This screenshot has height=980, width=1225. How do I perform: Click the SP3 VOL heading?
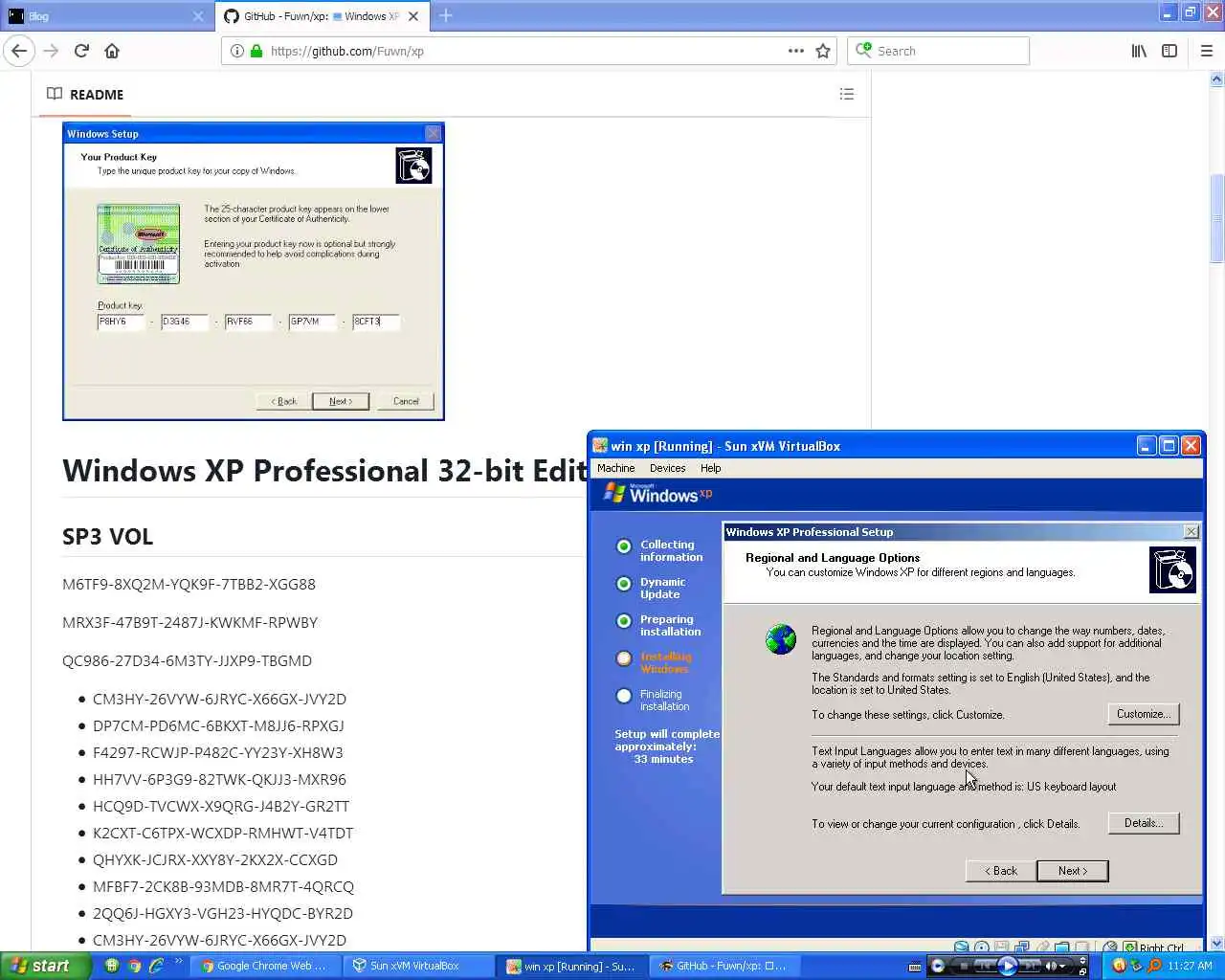click(x=107, y=537)
